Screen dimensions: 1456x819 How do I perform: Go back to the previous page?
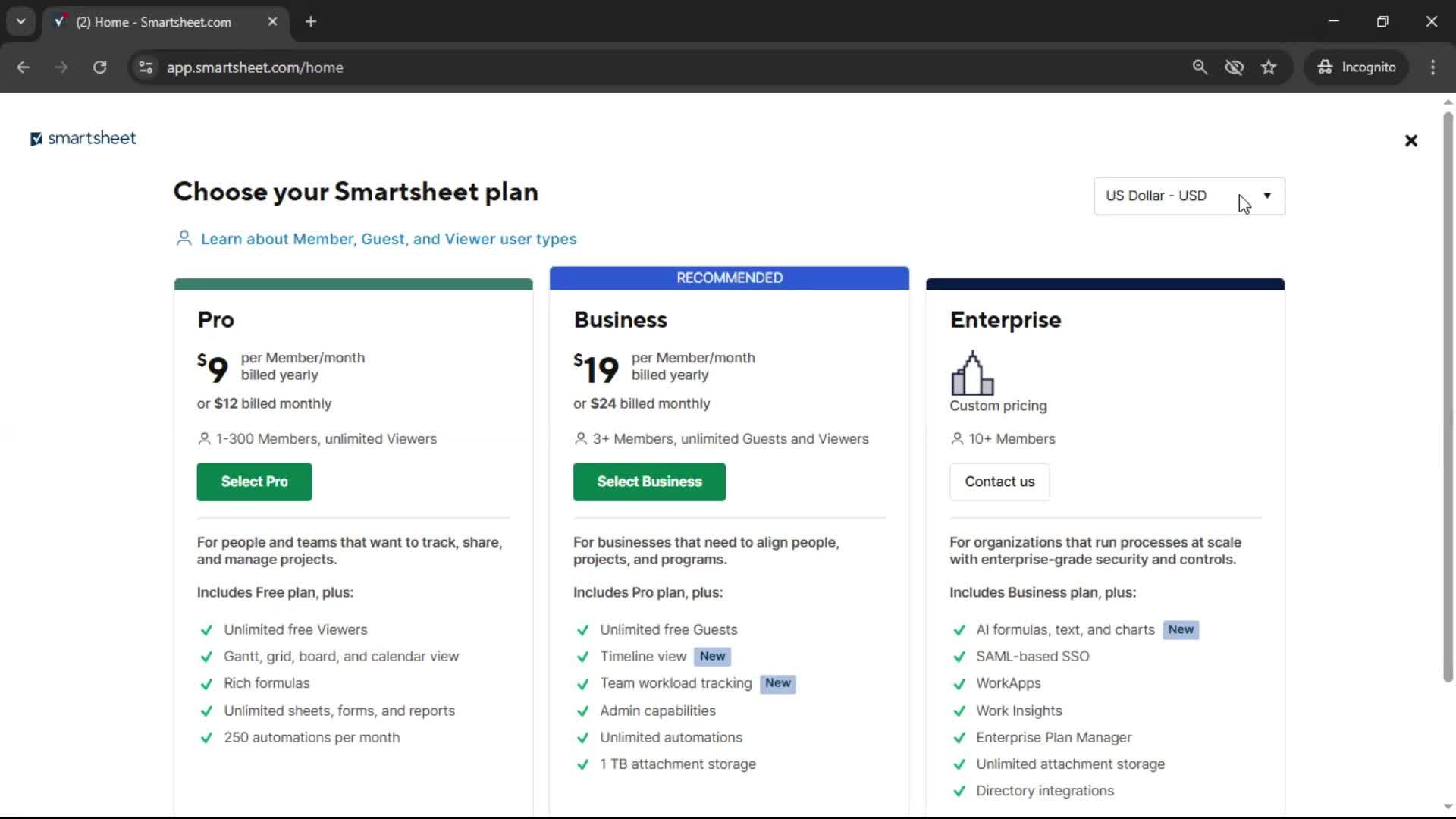point(23,67)
